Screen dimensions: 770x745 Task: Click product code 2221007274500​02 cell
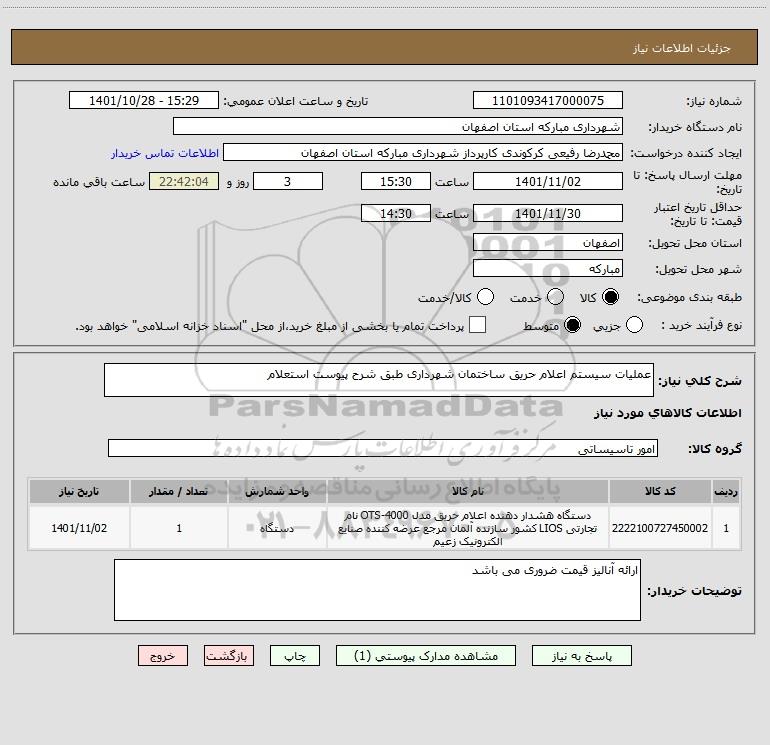pyautogui.click(x=660, y=528)
